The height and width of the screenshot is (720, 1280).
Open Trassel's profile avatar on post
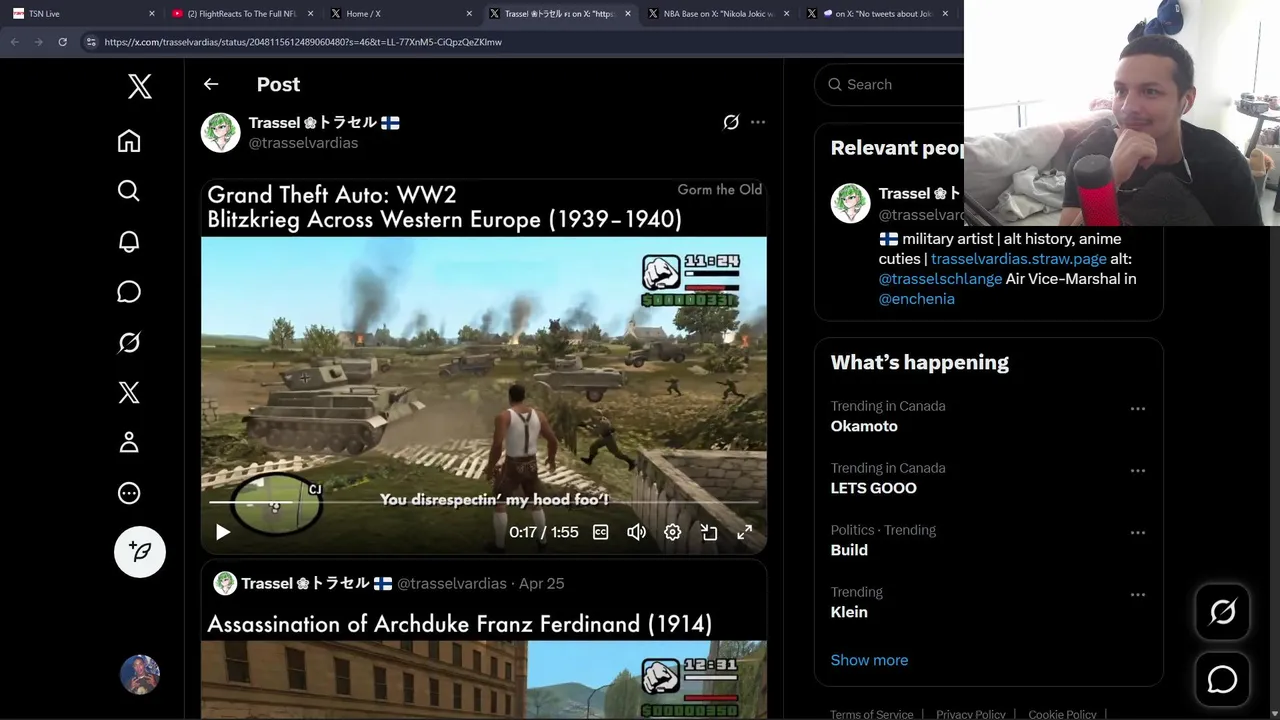pyautogui.click(x=221, y=132)
